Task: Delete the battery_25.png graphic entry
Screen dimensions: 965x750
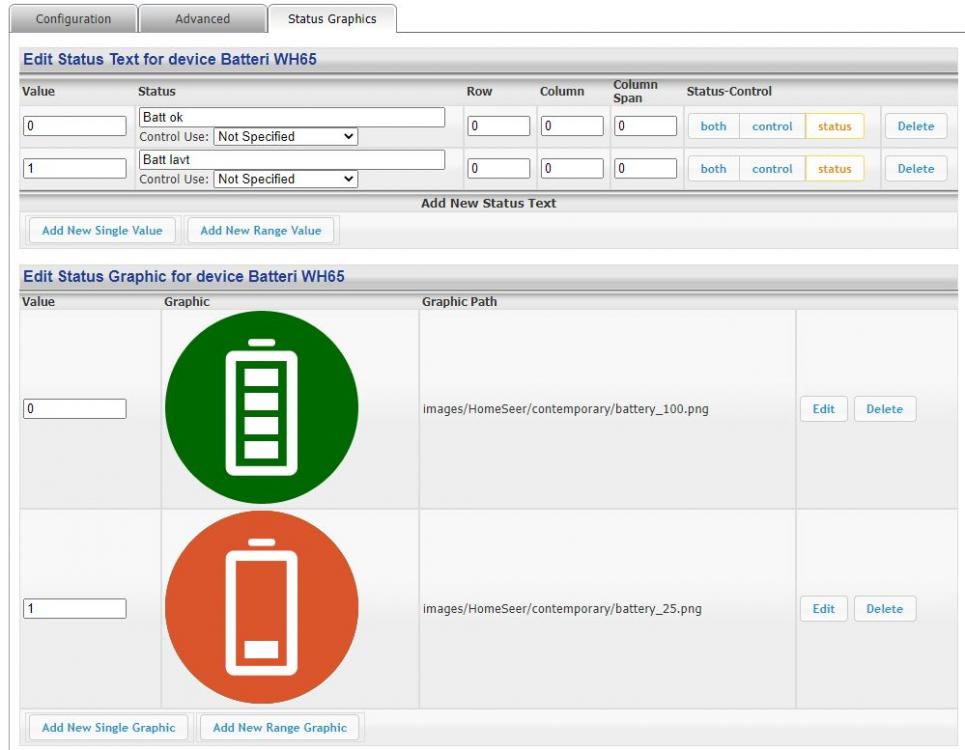Action: (884, 609)
